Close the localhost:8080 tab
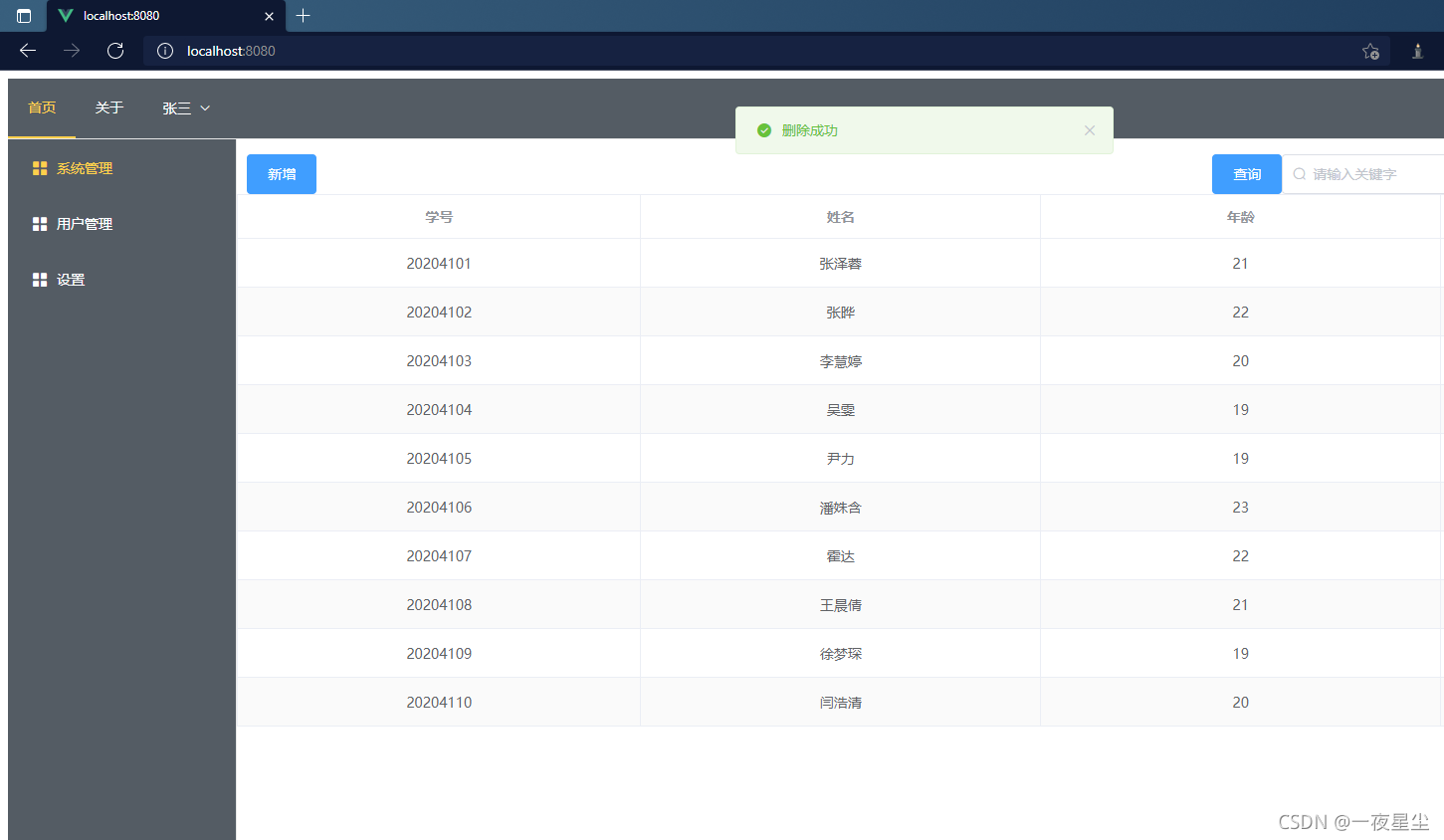1444x840 pixels. 269,16
